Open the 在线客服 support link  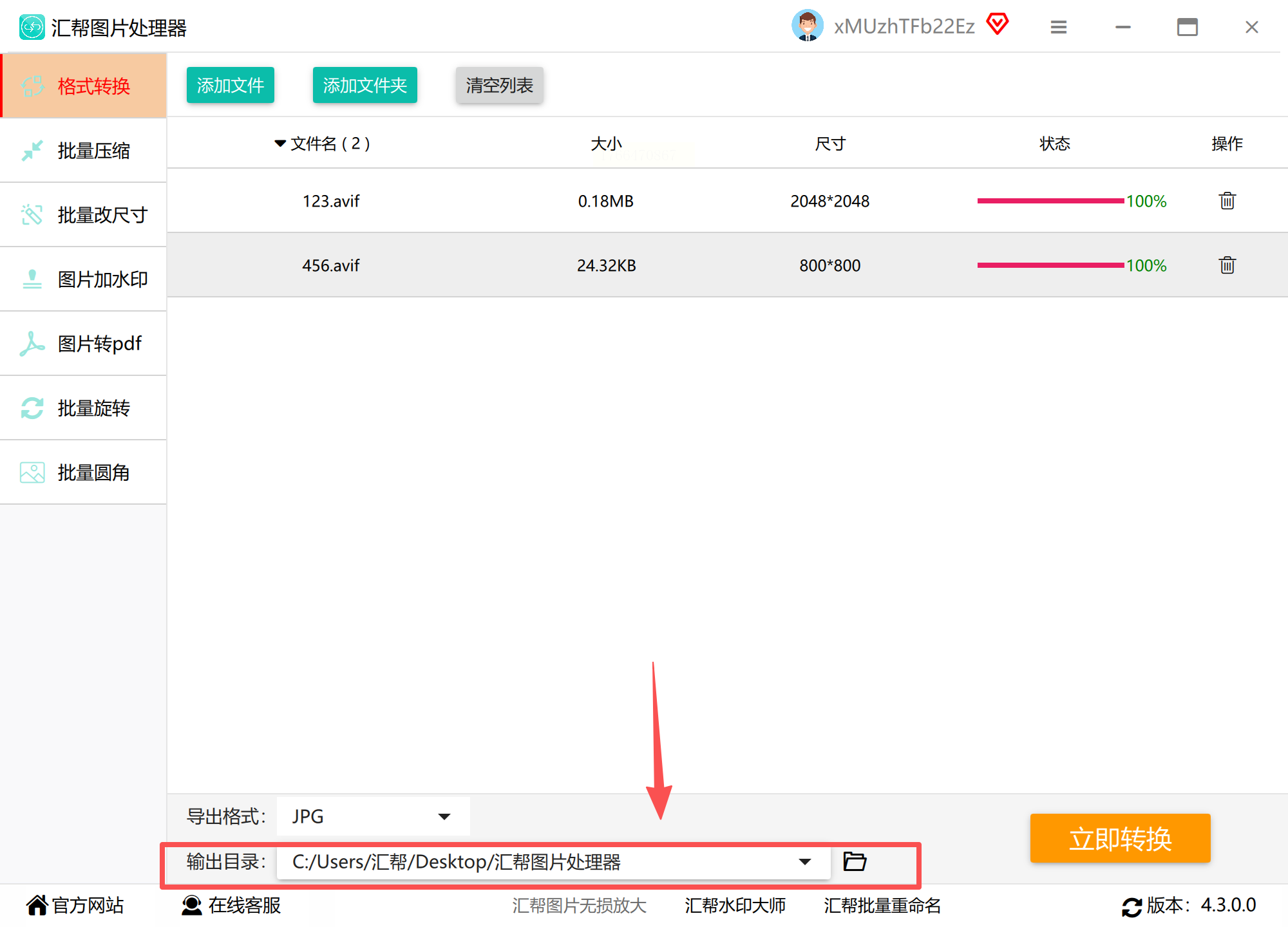tap(232, 905)
